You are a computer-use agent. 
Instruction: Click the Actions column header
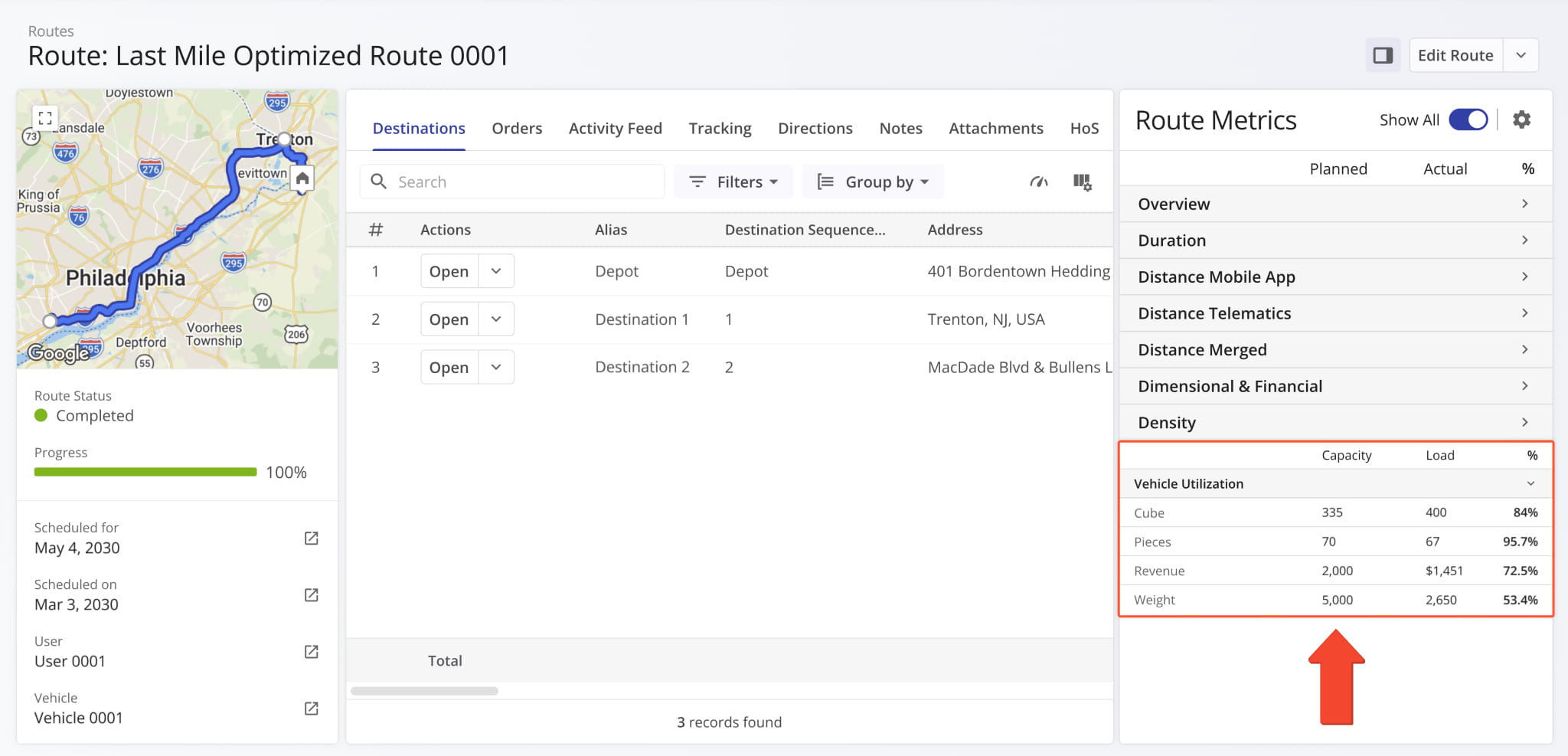[x=445, y=230]
